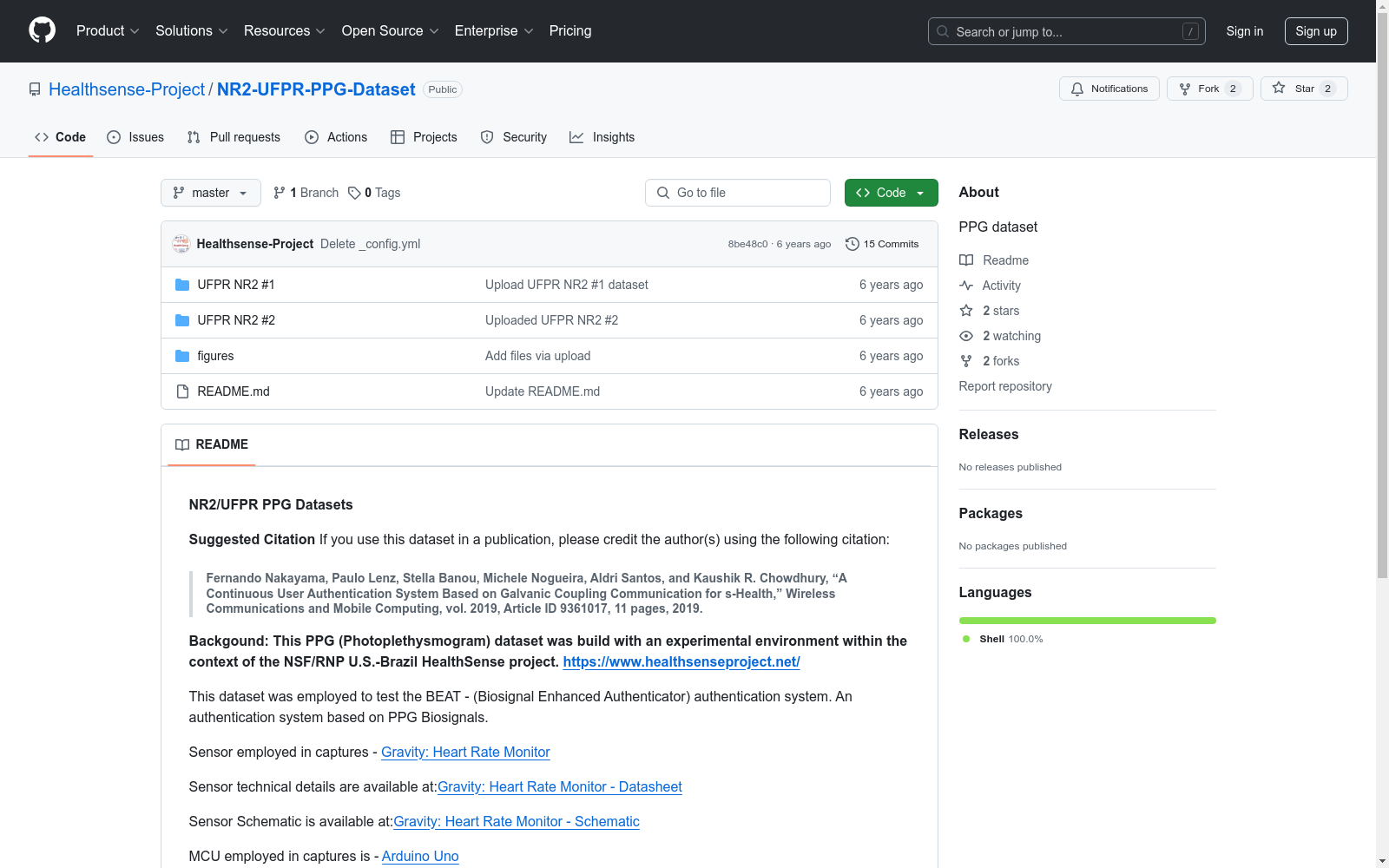Click the figures folder icon
1389x868 pixels.
point(182,356)
